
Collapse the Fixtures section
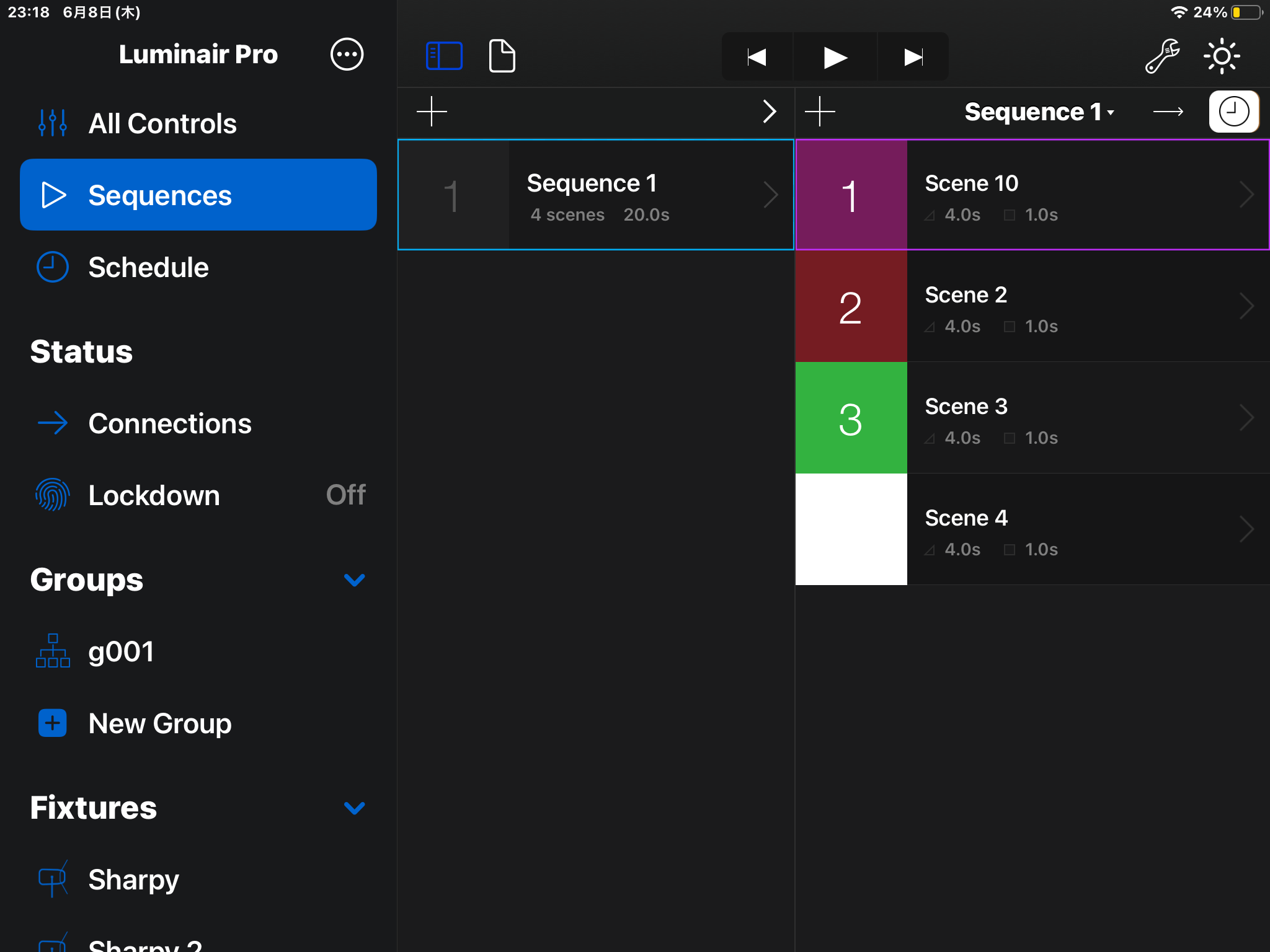click(x=354, y=808)
